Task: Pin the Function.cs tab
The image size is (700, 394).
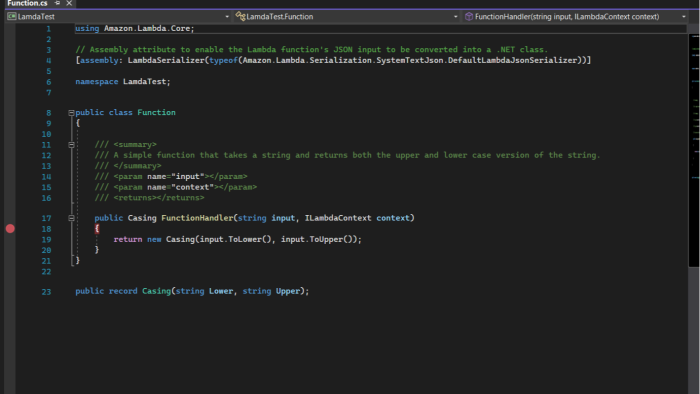Action: pyautogui.click(x=57, y=3)
